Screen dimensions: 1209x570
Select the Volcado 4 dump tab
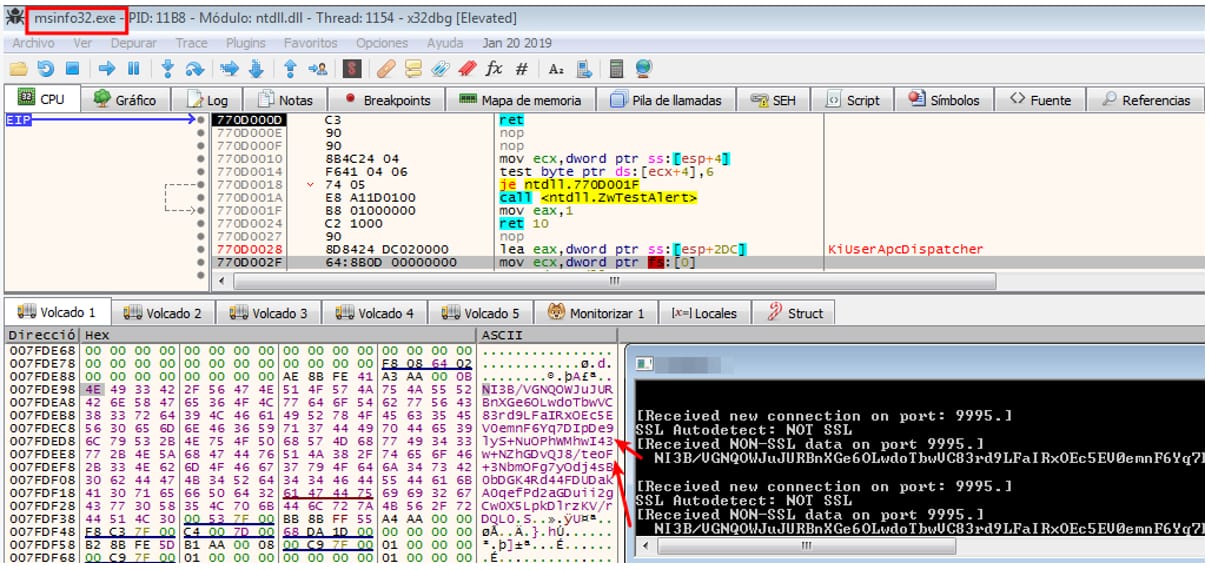376,313
